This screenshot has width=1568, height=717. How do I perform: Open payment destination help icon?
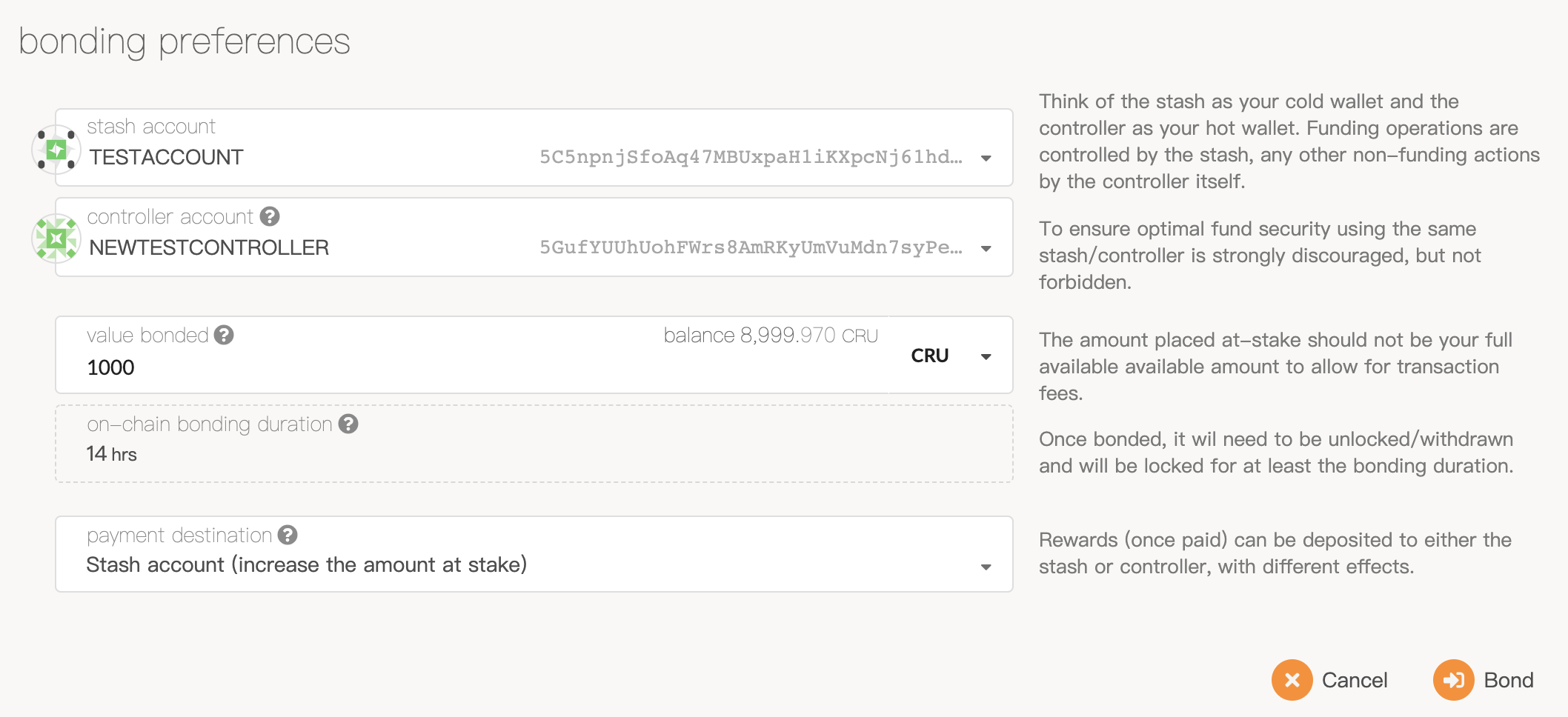coord(288,535)
